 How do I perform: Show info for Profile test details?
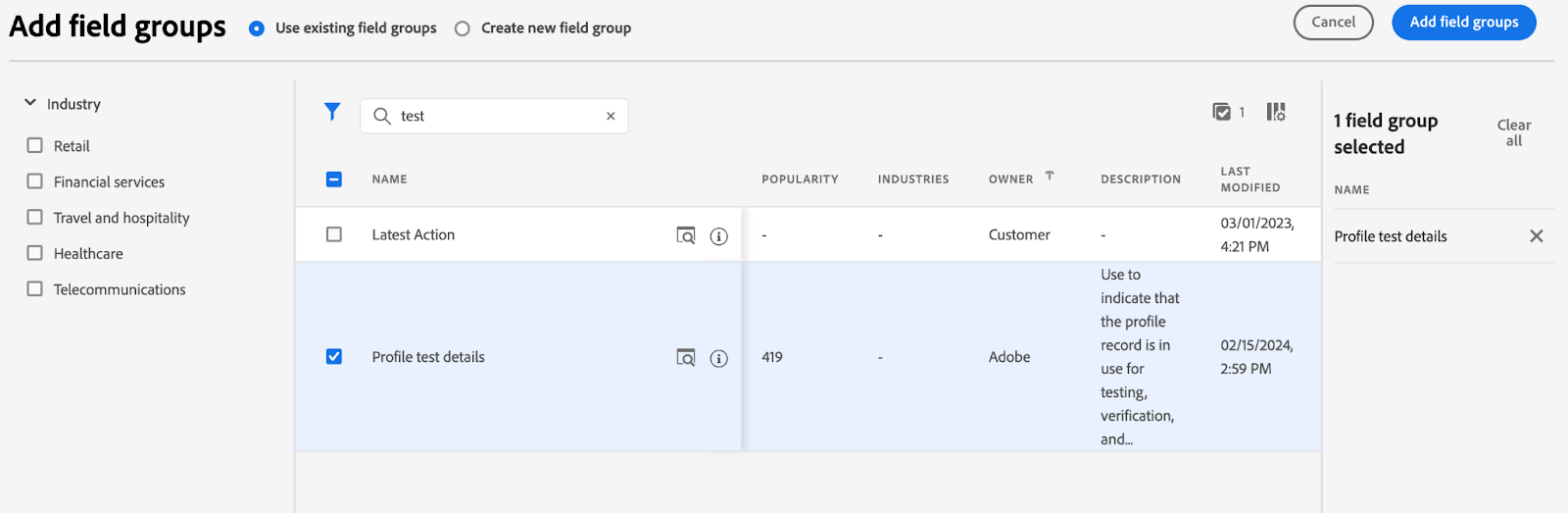pos(719,358)
